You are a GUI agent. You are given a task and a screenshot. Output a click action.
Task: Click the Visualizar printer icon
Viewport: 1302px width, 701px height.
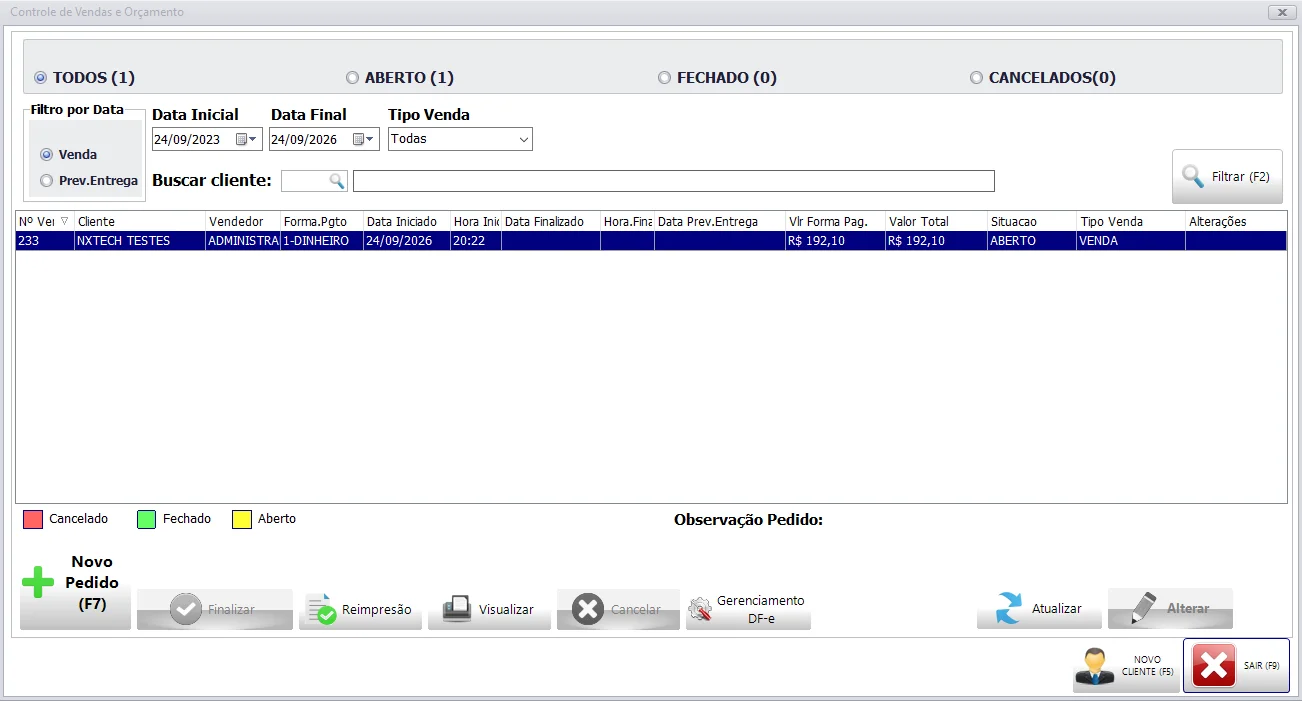click(457, 609)
